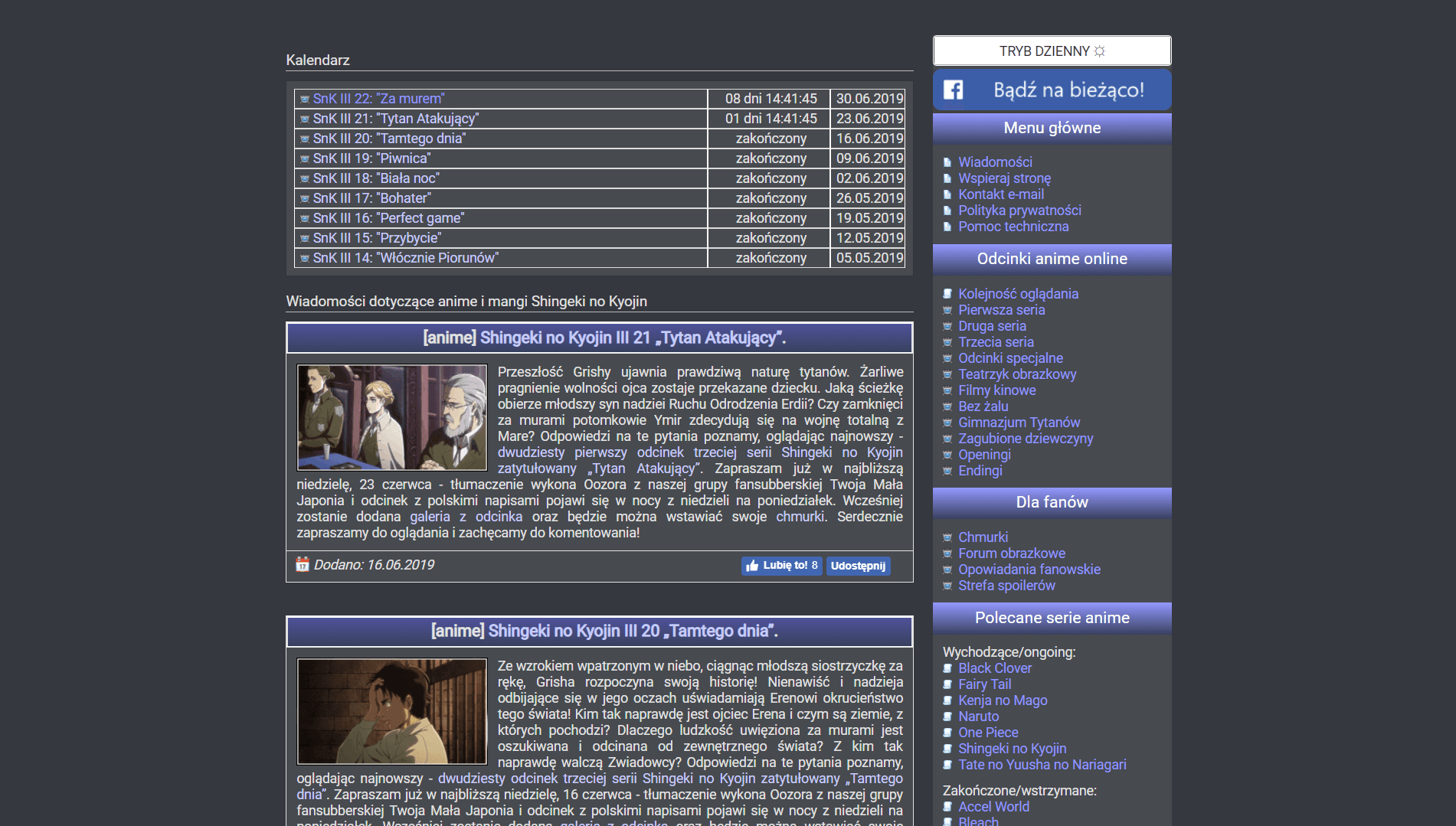1456x826 pixels.
Task: Click the icon next to Filmy kinowe
Action: point(947,390)
